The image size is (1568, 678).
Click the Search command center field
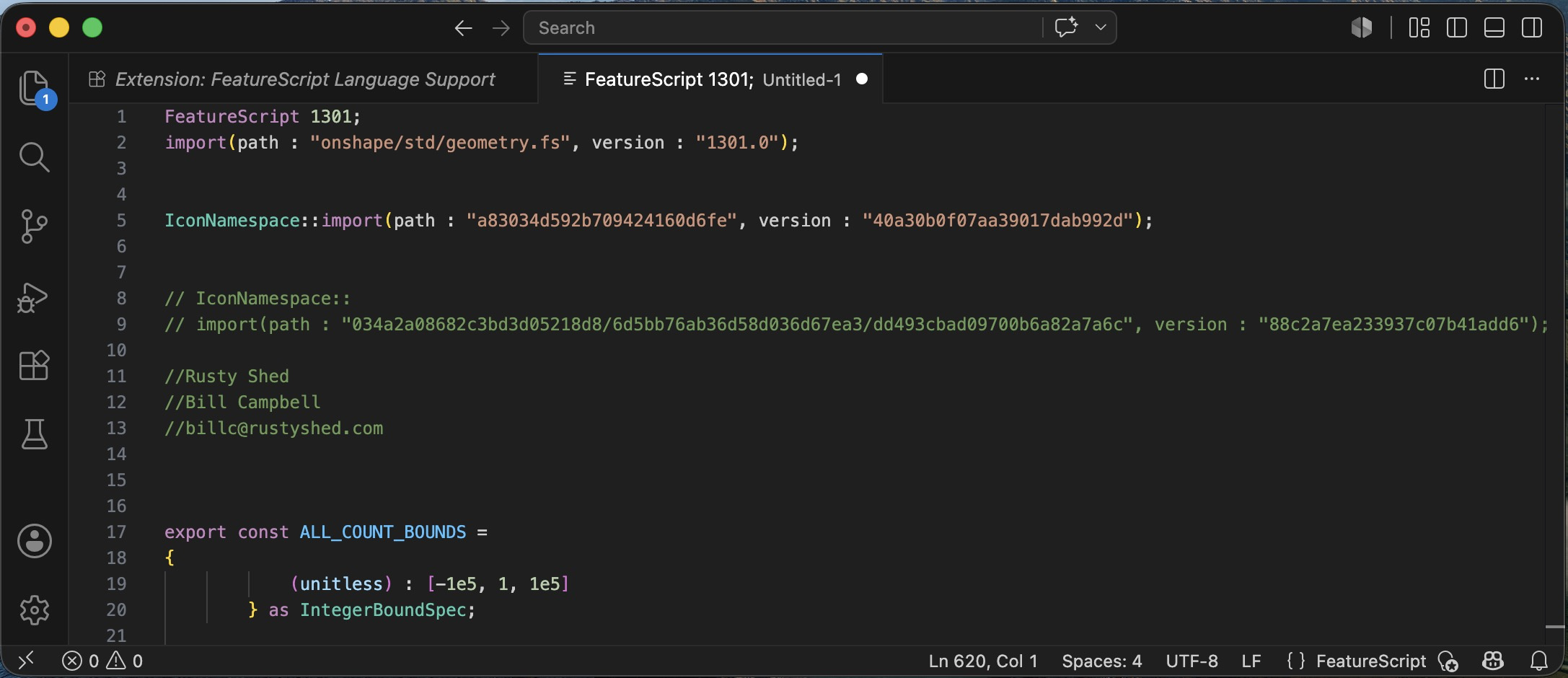point(783,27)
